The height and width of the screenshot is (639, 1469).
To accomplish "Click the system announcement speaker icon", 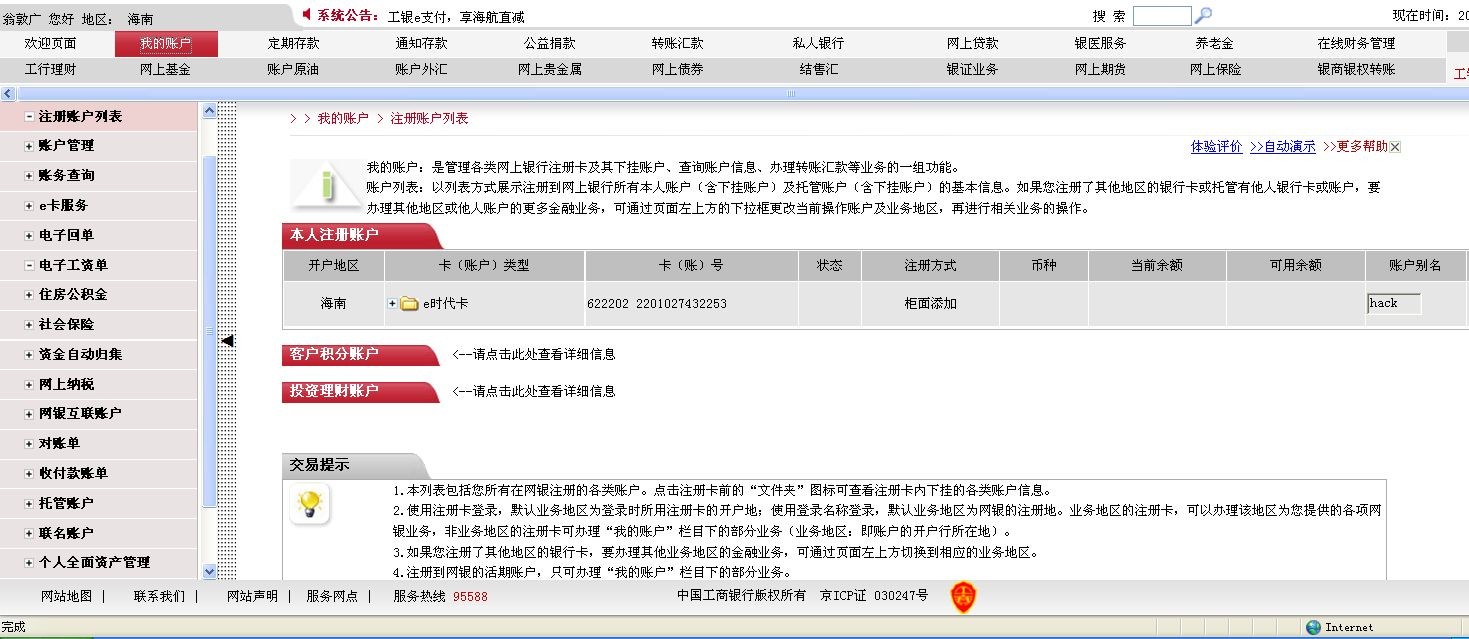I will (x=308, y=14).
